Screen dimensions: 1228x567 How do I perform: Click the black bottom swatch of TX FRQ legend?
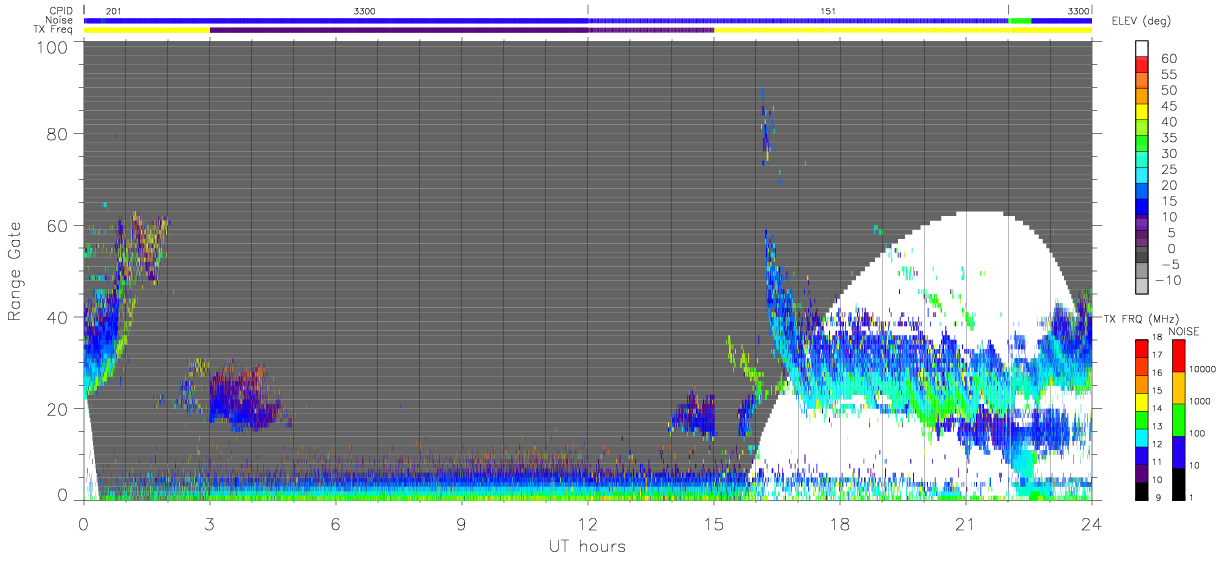pyautogui.click(x=1141, y=491)
